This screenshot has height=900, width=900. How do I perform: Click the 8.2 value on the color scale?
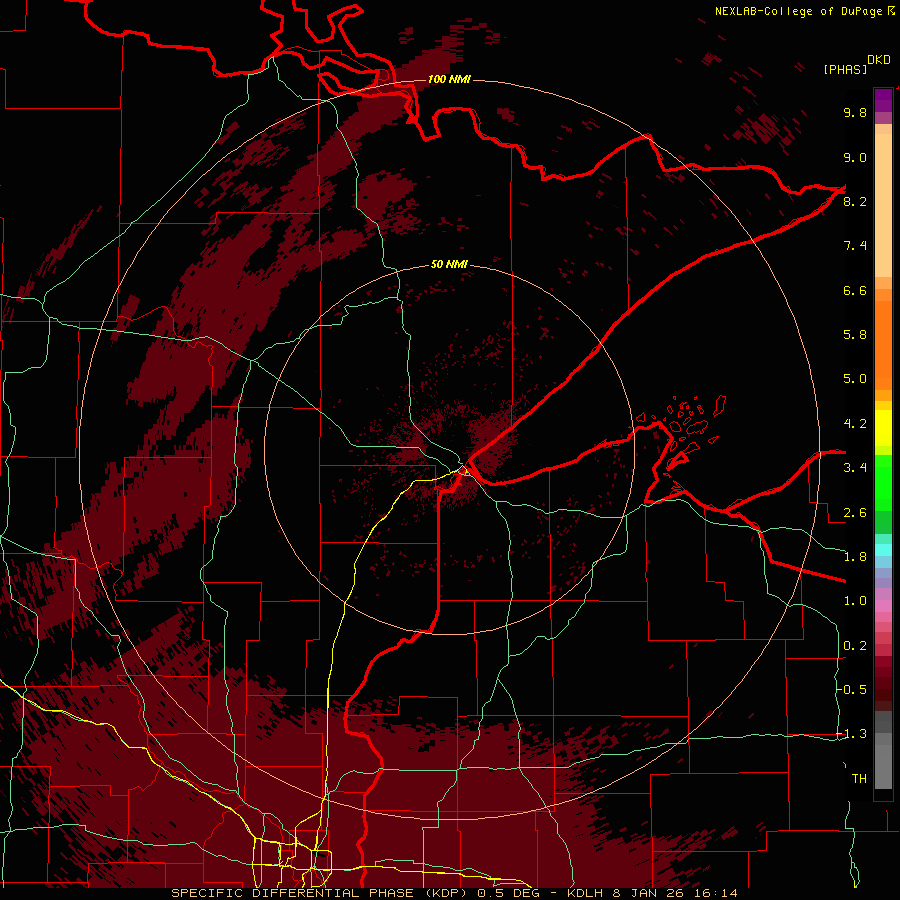click(x=855, y=201)
